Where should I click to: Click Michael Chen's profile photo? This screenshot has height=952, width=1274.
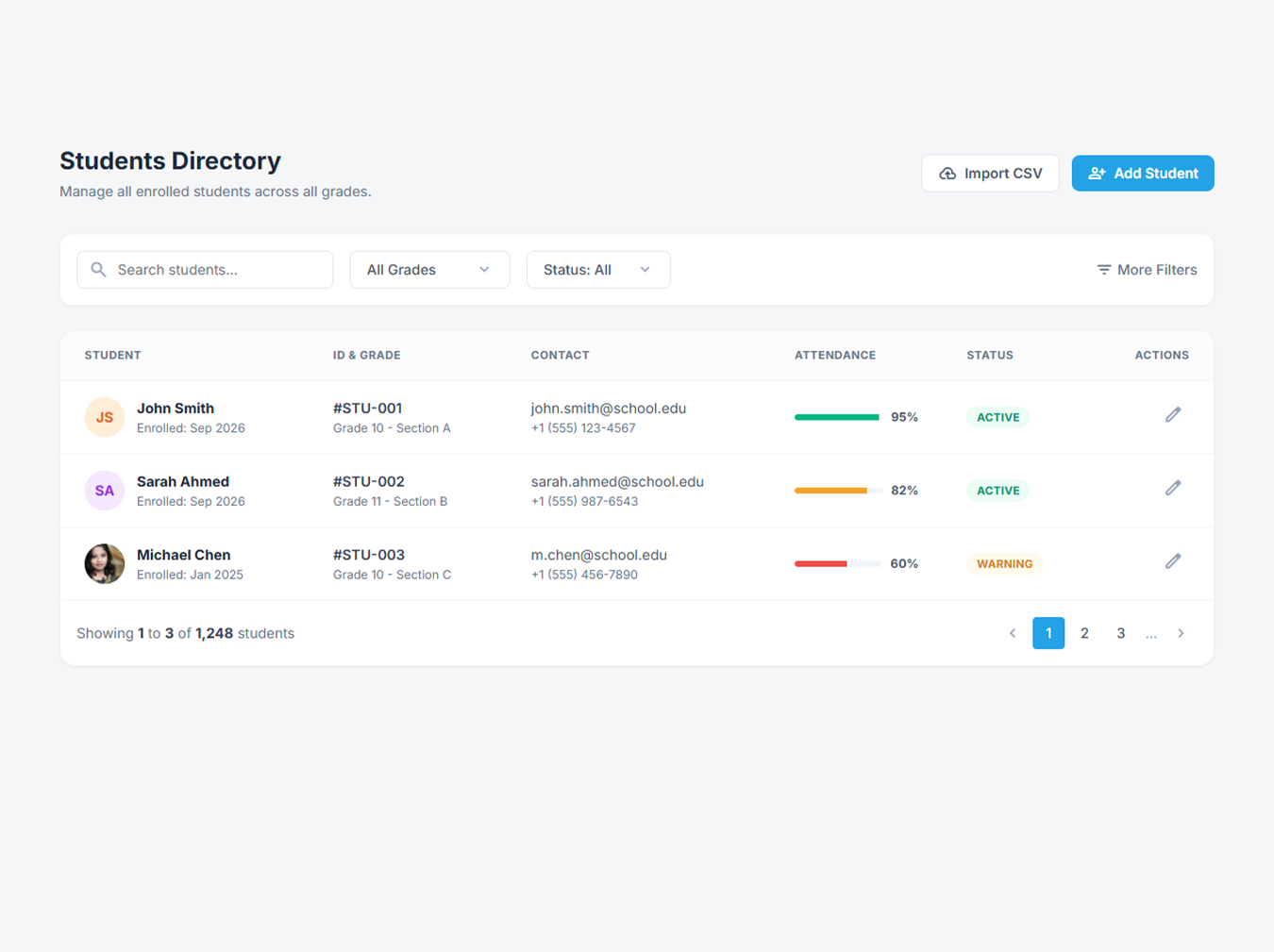105,564
